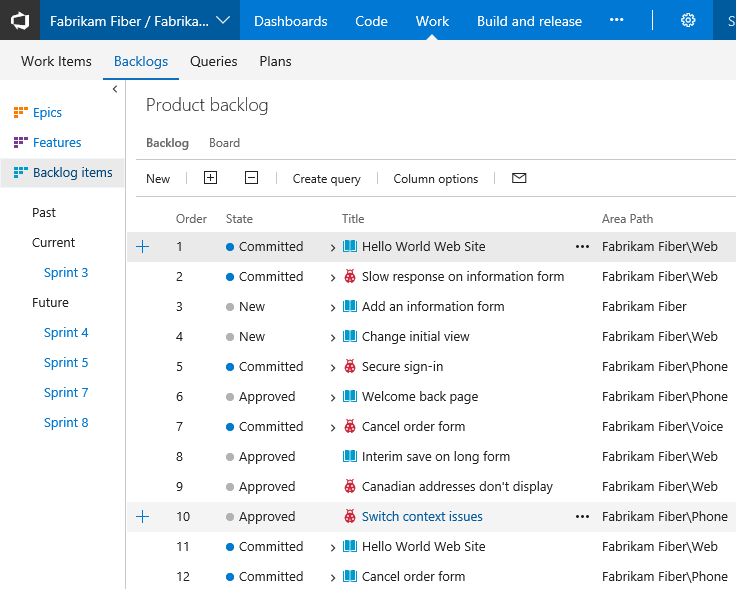Screen dimensions: 736x589
Task: Select Sprint 3 in the sidebar
Action: coord(66,273)
